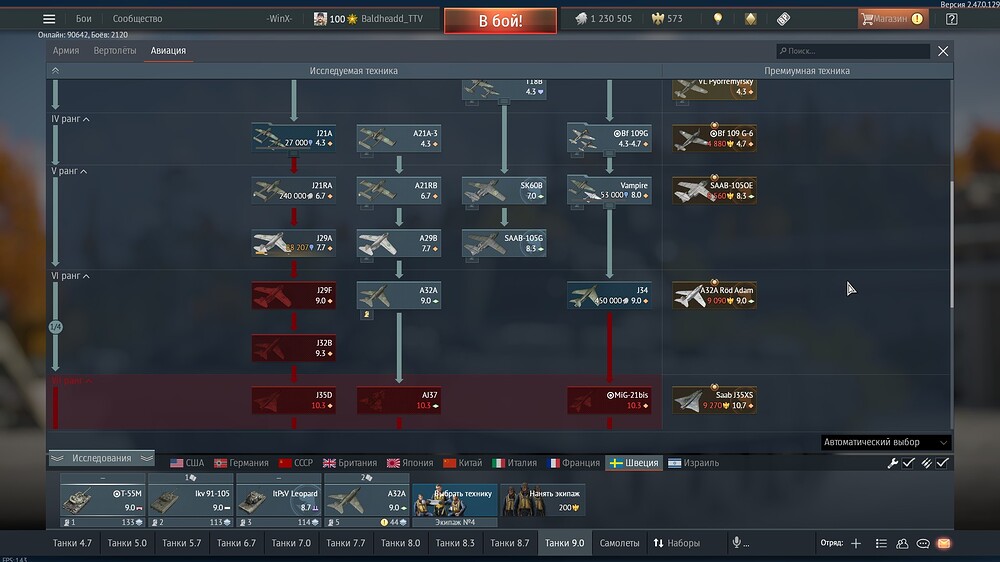Select the Авиация tab
Viewport: 1000px width, 562px height.
[168, 50]
